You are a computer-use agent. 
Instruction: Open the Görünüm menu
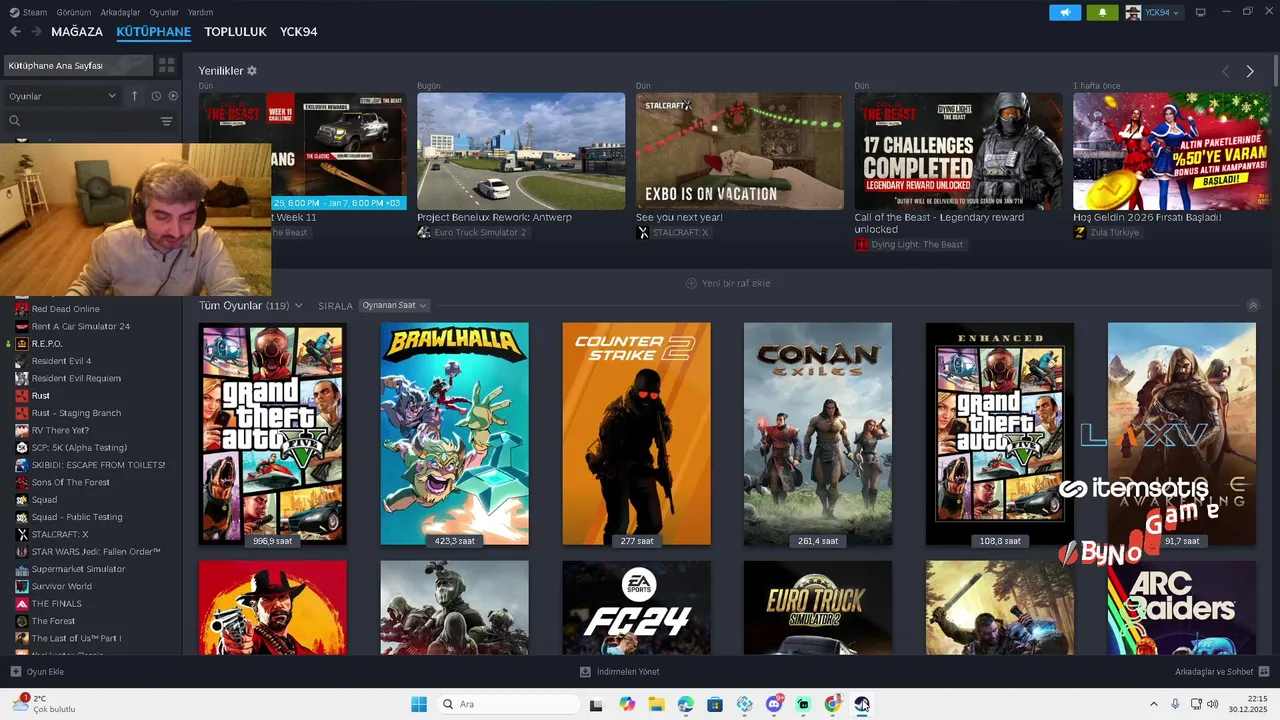click(74, 12)
